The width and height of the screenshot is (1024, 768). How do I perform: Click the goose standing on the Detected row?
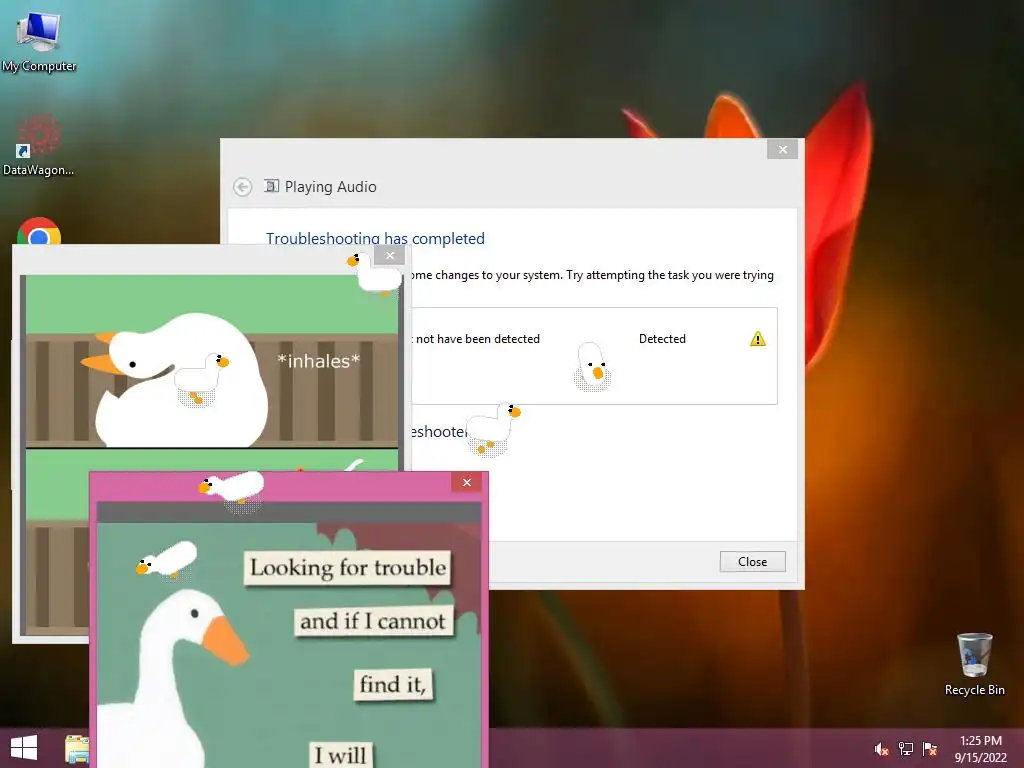(592, 366)
